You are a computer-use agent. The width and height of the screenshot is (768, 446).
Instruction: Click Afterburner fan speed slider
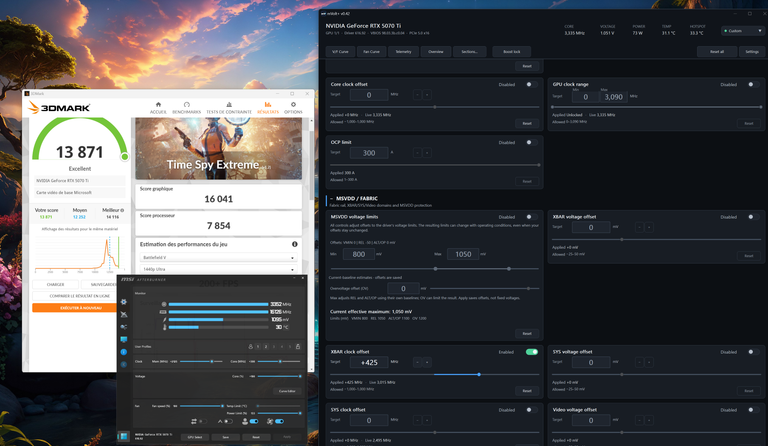click(x=201, y=406)
